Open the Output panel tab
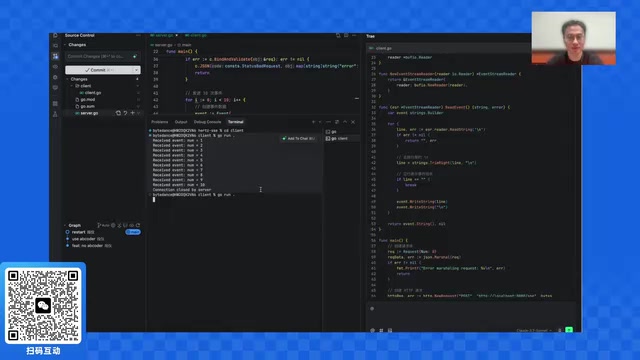 click(x=181, y=122)
